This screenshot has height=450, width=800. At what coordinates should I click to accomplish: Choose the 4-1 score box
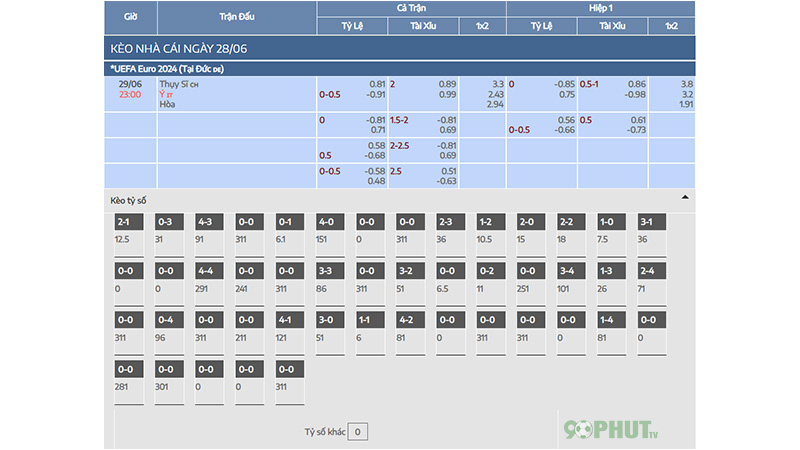coord(289,320)
